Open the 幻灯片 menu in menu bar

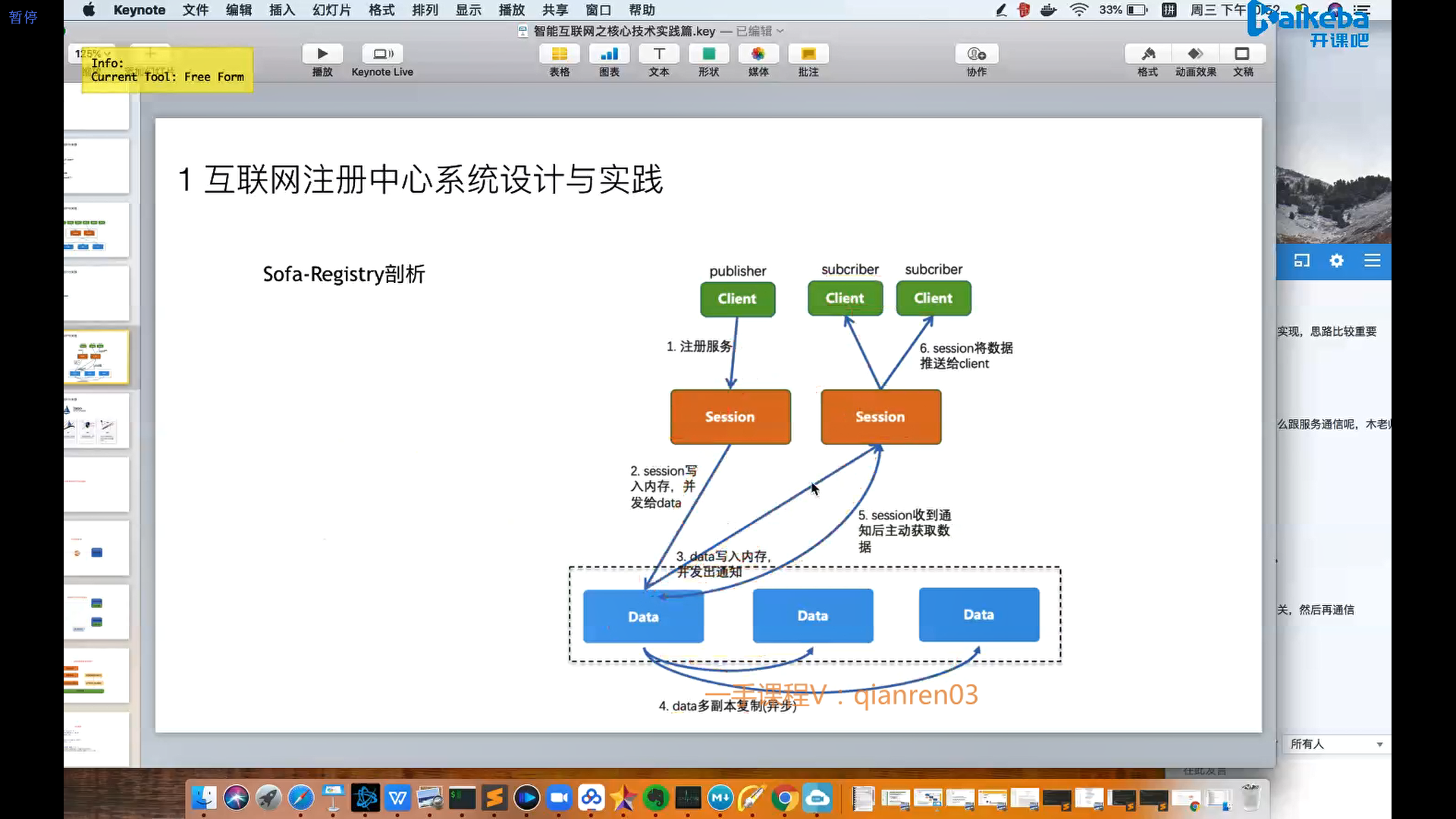(x=331, y=10)
